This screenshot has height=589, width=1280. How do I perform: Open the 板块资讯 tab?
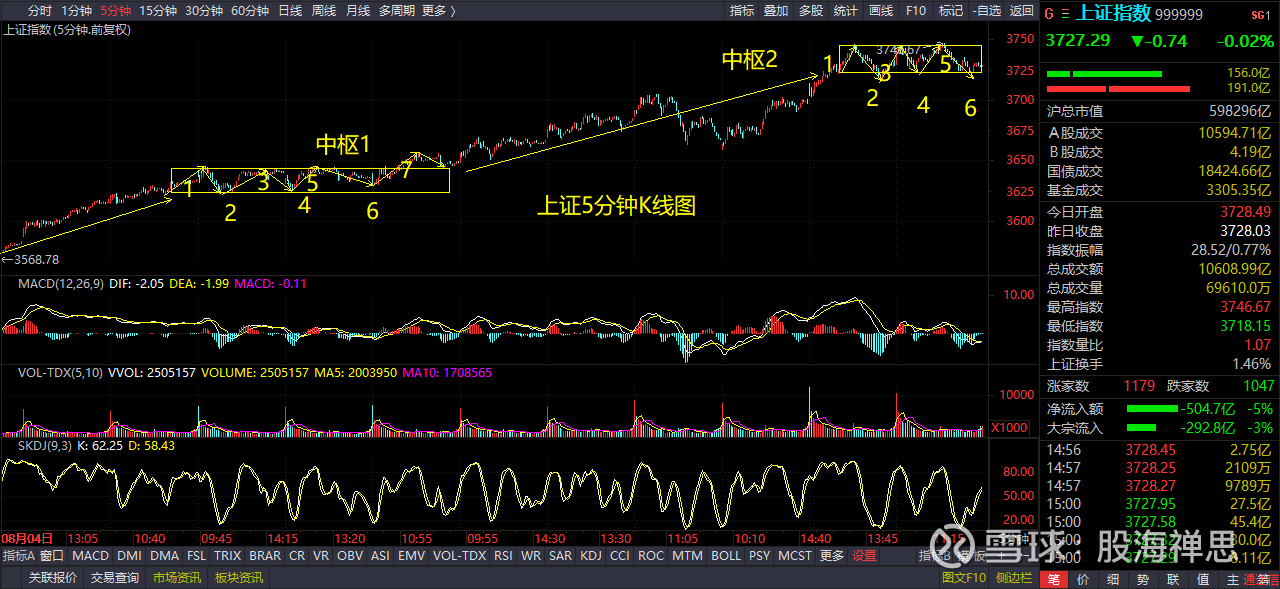pyautogui.click(x=239, y=577)
